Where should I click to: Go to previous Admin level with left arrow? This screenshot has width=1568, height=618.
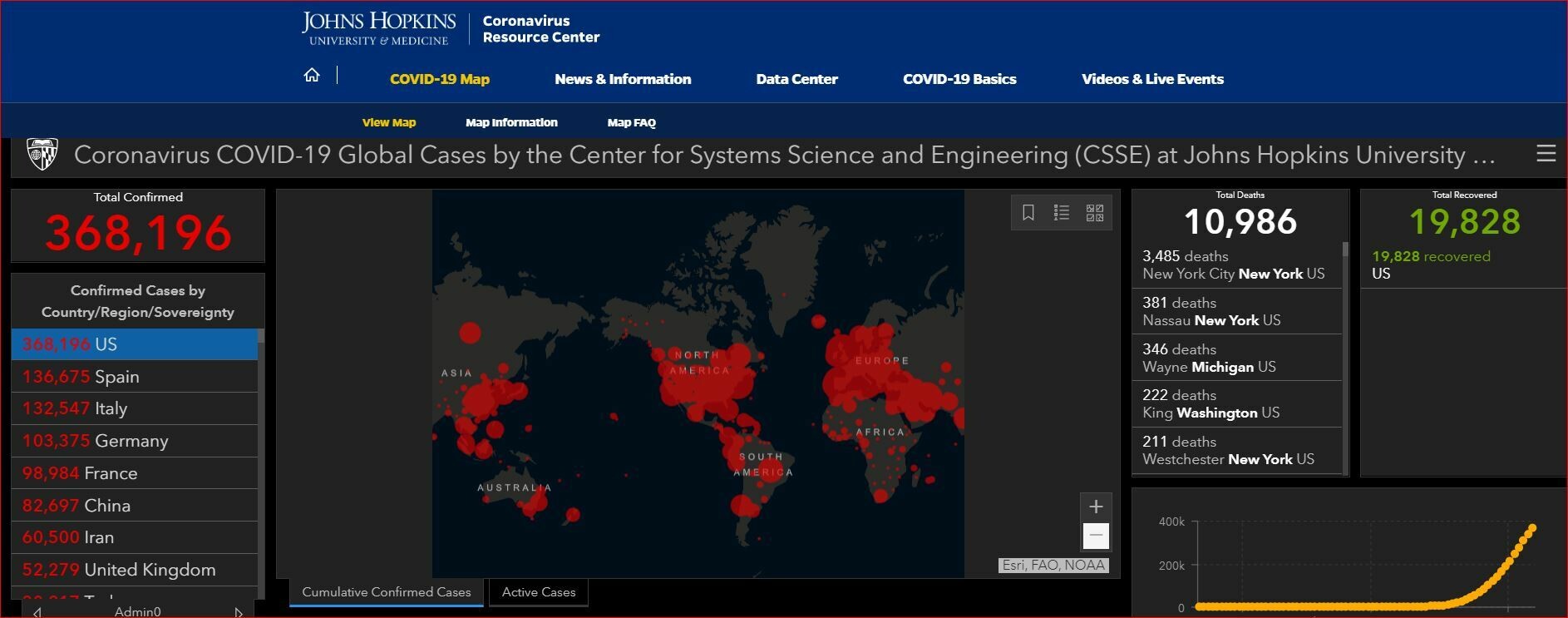coord(37,612)
